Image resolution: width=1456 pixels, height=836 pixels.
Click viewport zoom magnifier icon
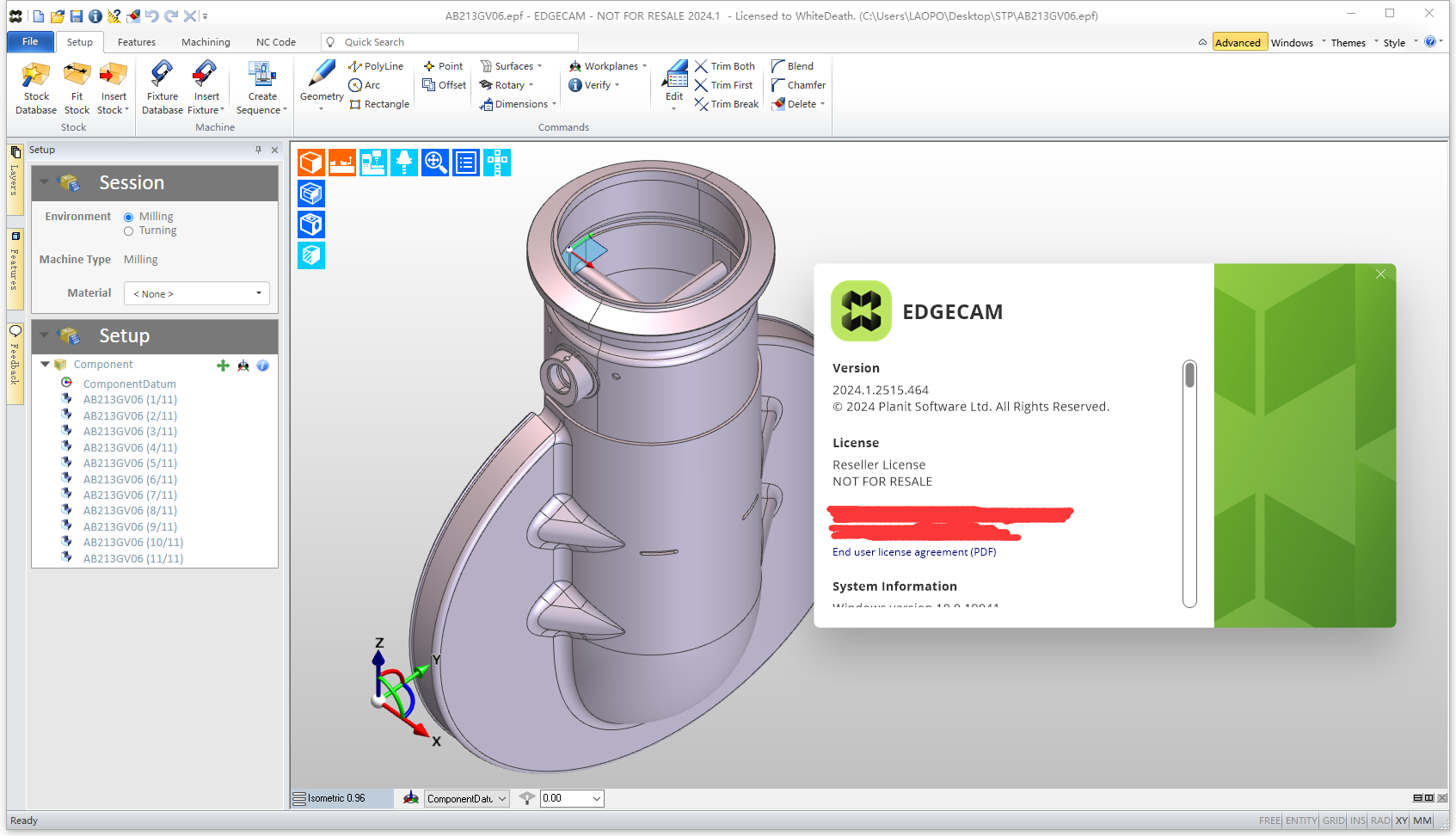coord(435,163)
